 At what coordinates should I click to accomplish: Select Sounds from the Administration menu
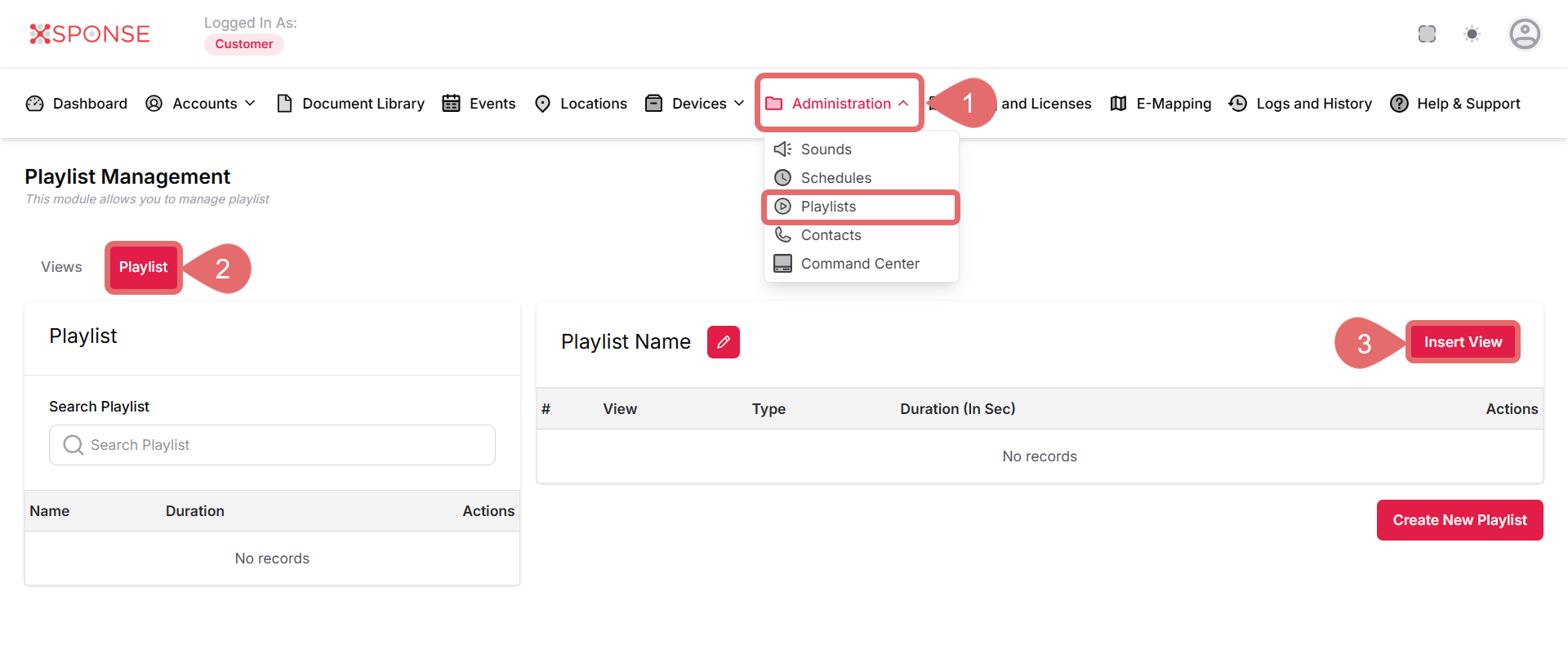click(x=826, y=149)
